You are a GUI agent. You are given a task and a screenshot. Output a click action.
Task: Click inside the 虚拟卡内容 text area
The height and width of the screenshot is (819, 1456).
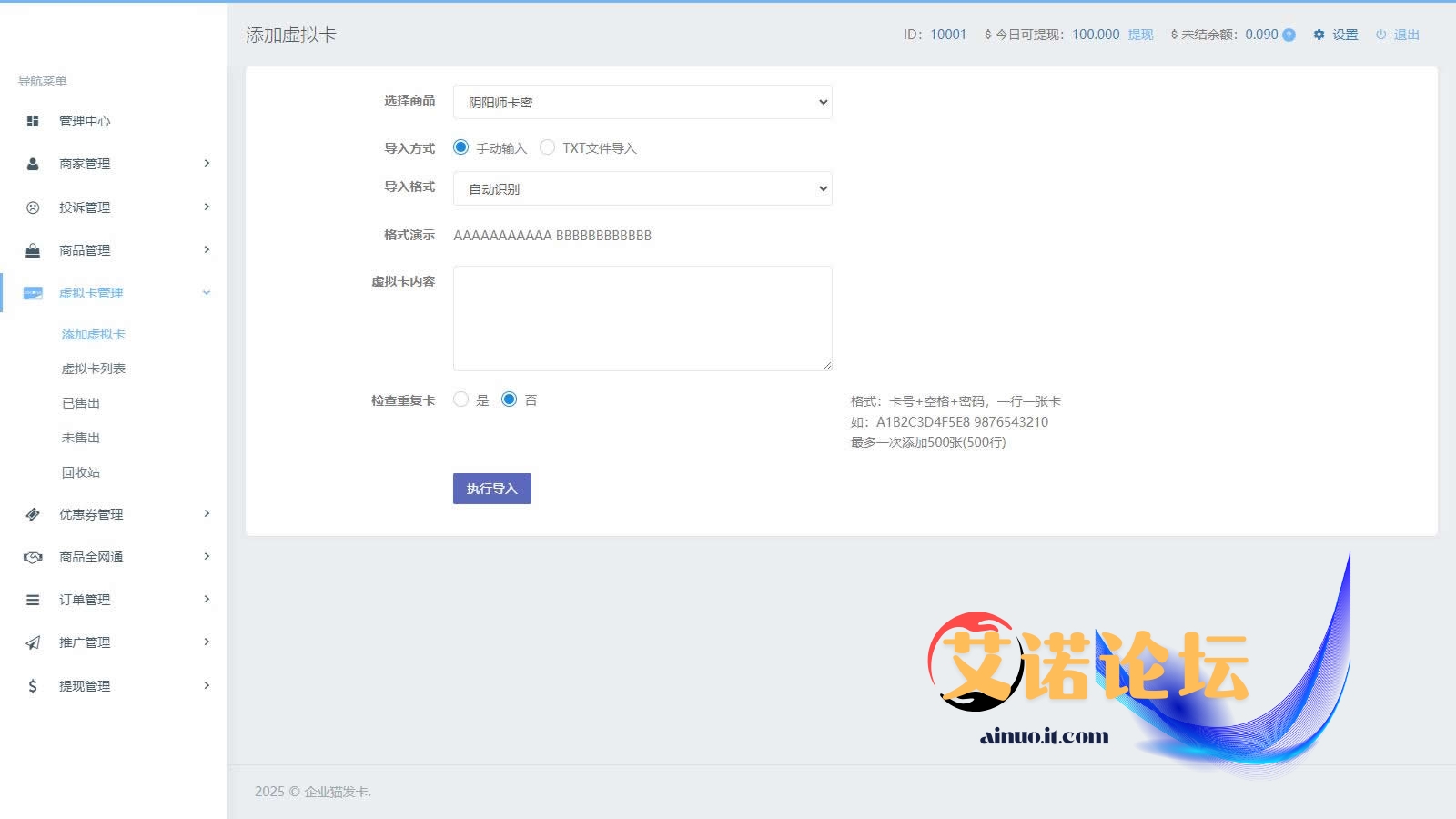(642, 318)
